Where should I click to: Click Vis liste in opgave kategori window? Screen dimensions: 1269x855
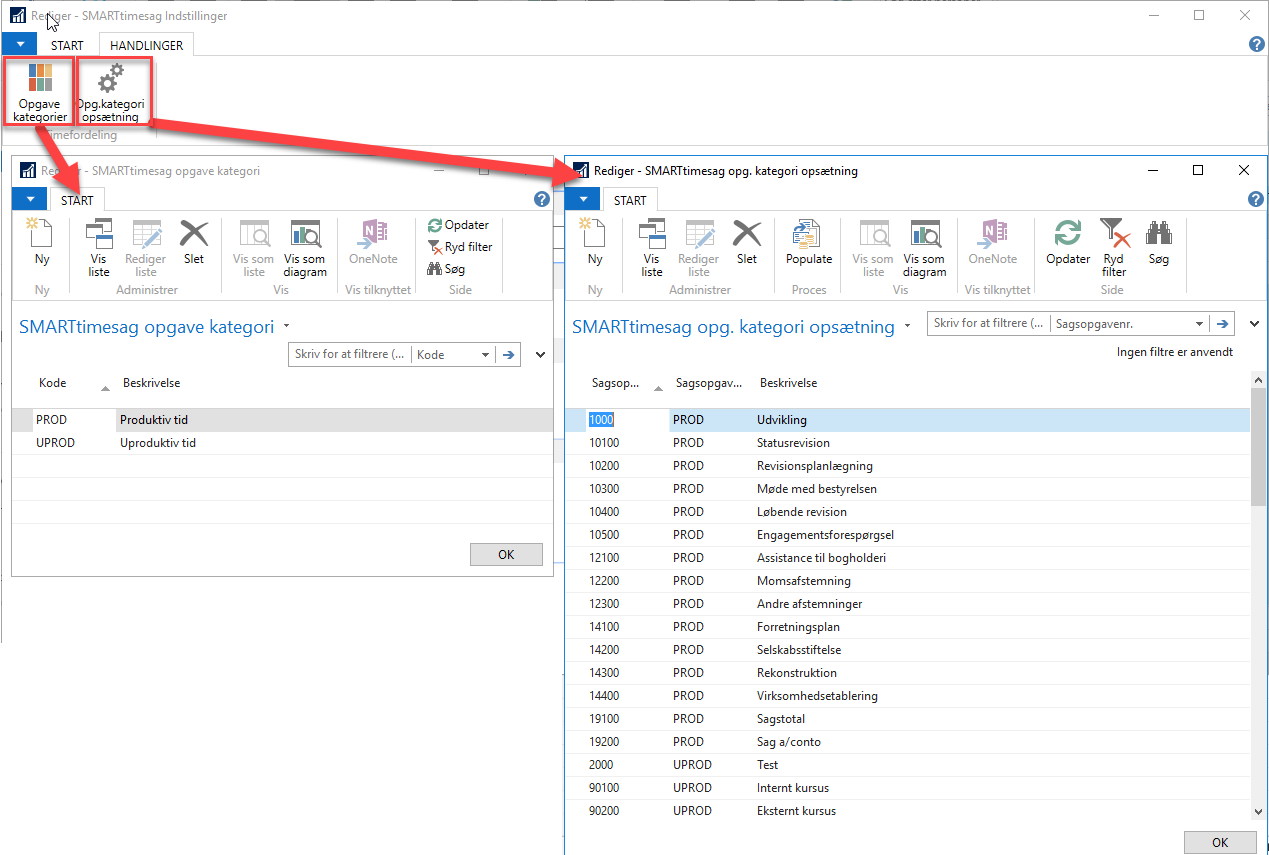tap(99, 248)
